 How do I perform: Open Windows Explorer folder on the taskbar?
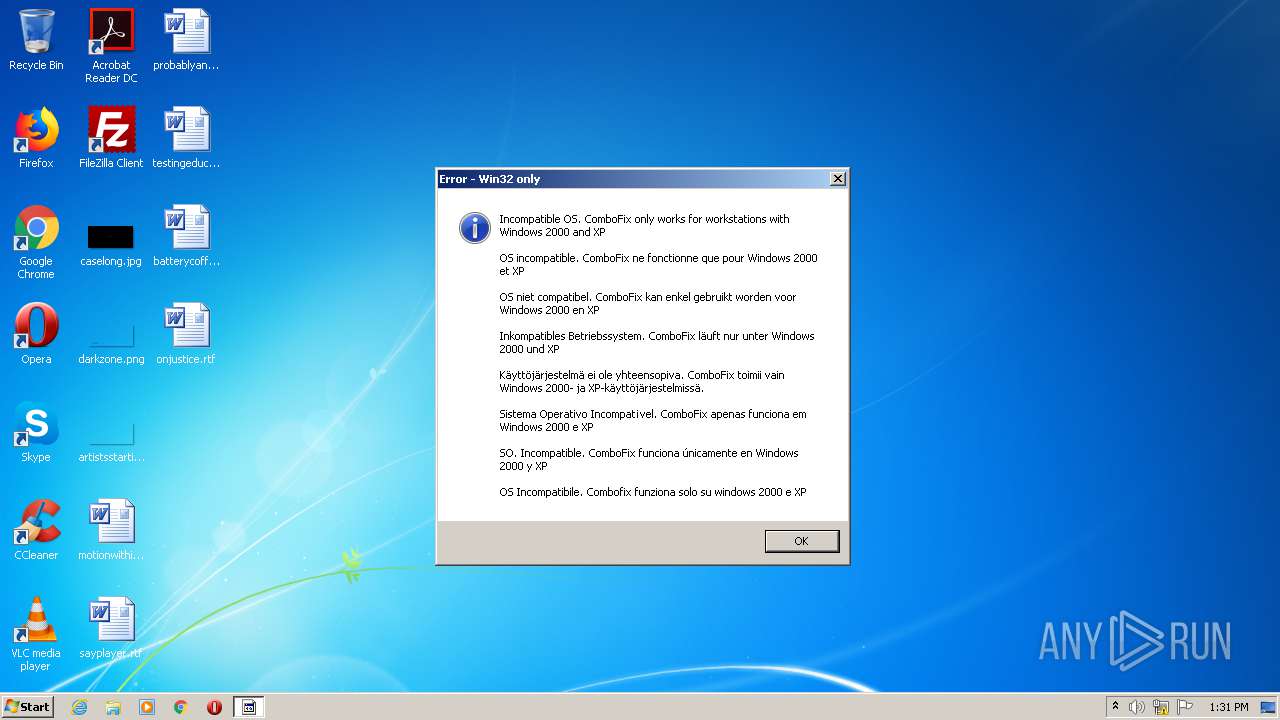pyautogui.click(x=113, y=707)
